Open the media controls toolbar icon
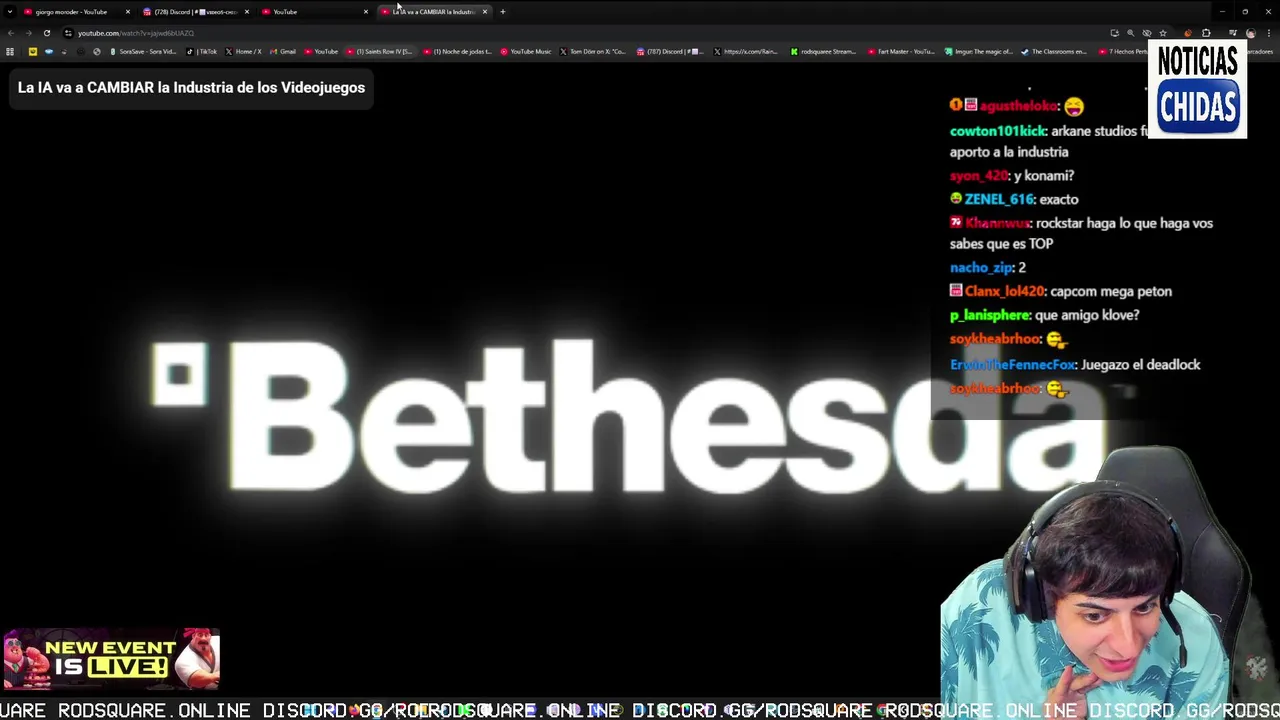 click(x=1232, y=33)
